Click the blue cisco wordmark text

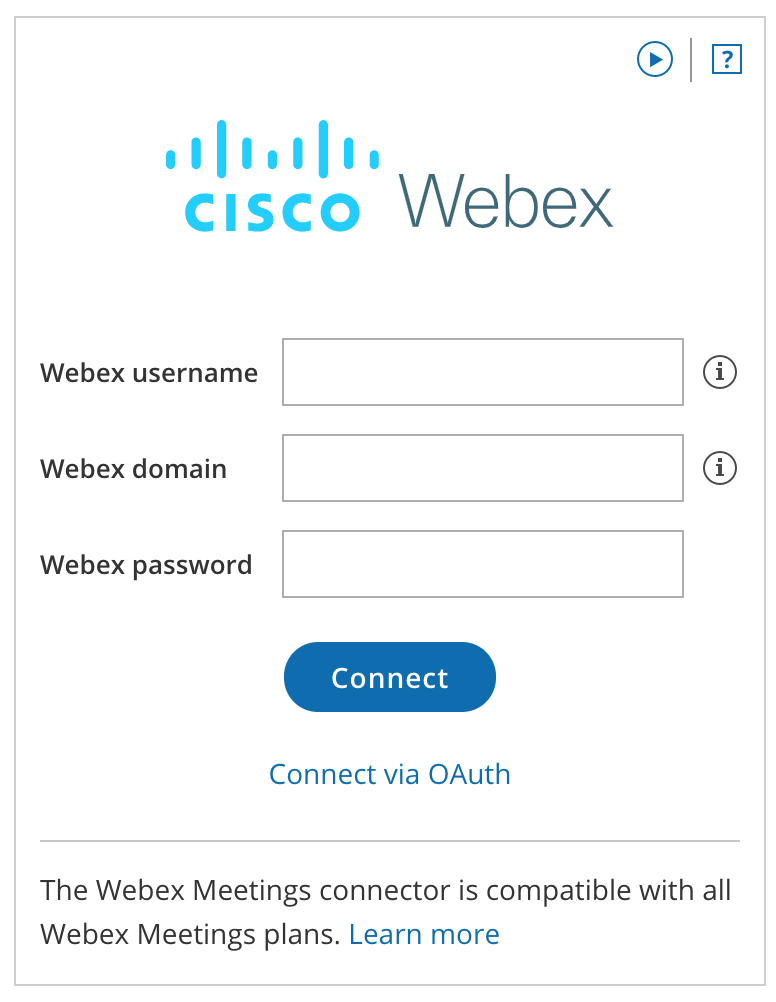pyautogui.click(x=272, y=212)
